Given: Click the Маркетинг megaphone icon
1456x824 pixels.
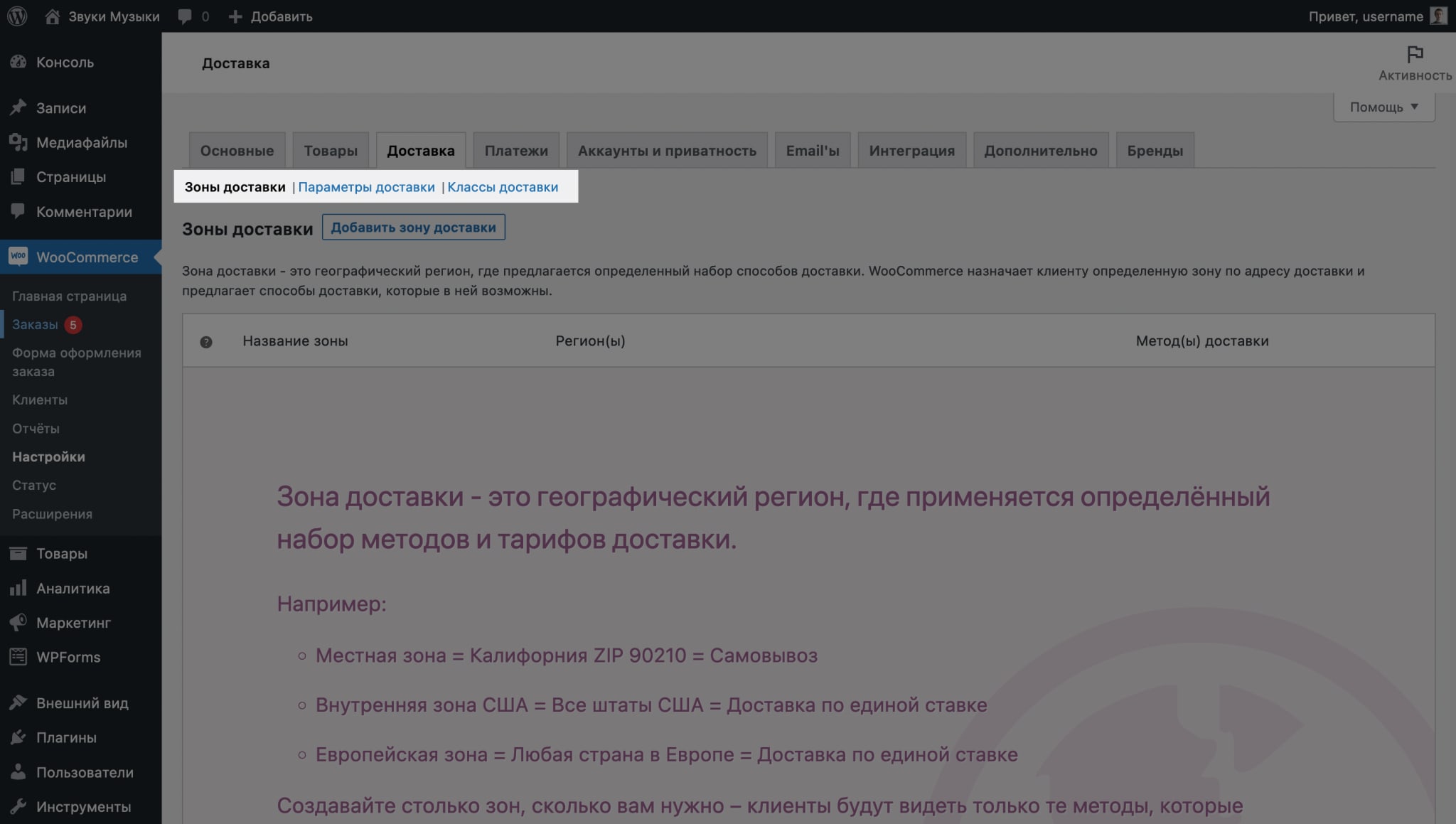Looking at the screenshot, I should 18,622.
